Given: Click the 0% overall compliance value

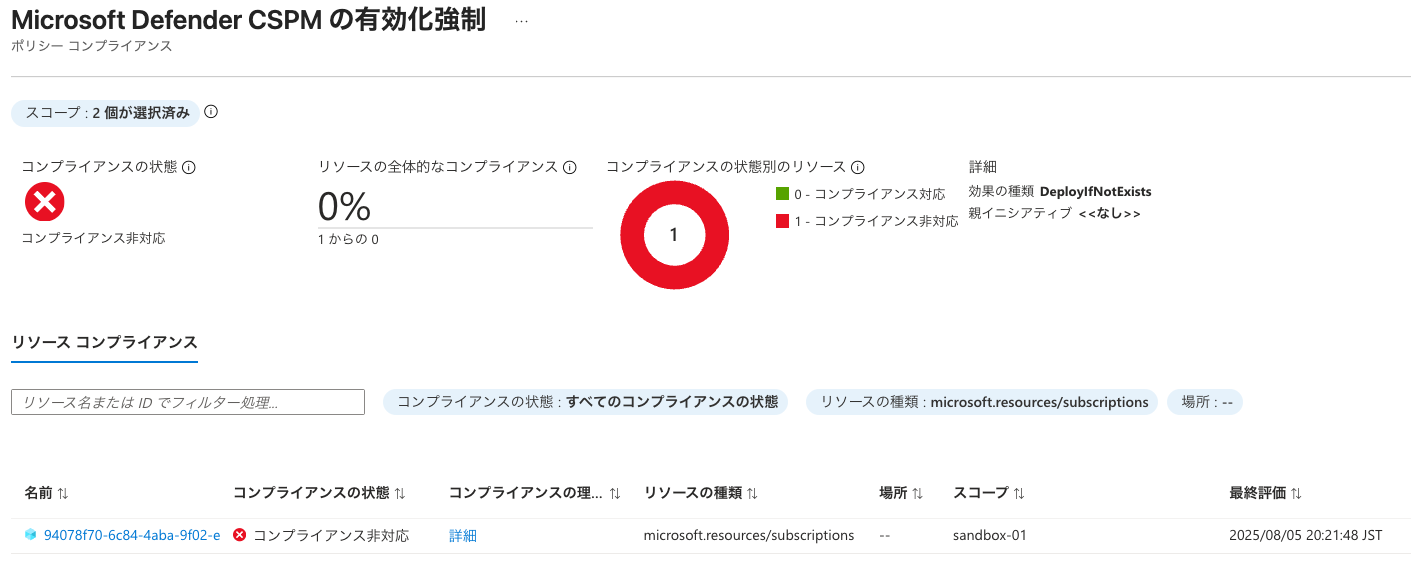Looking at the screenshot, I should (344, 206).
